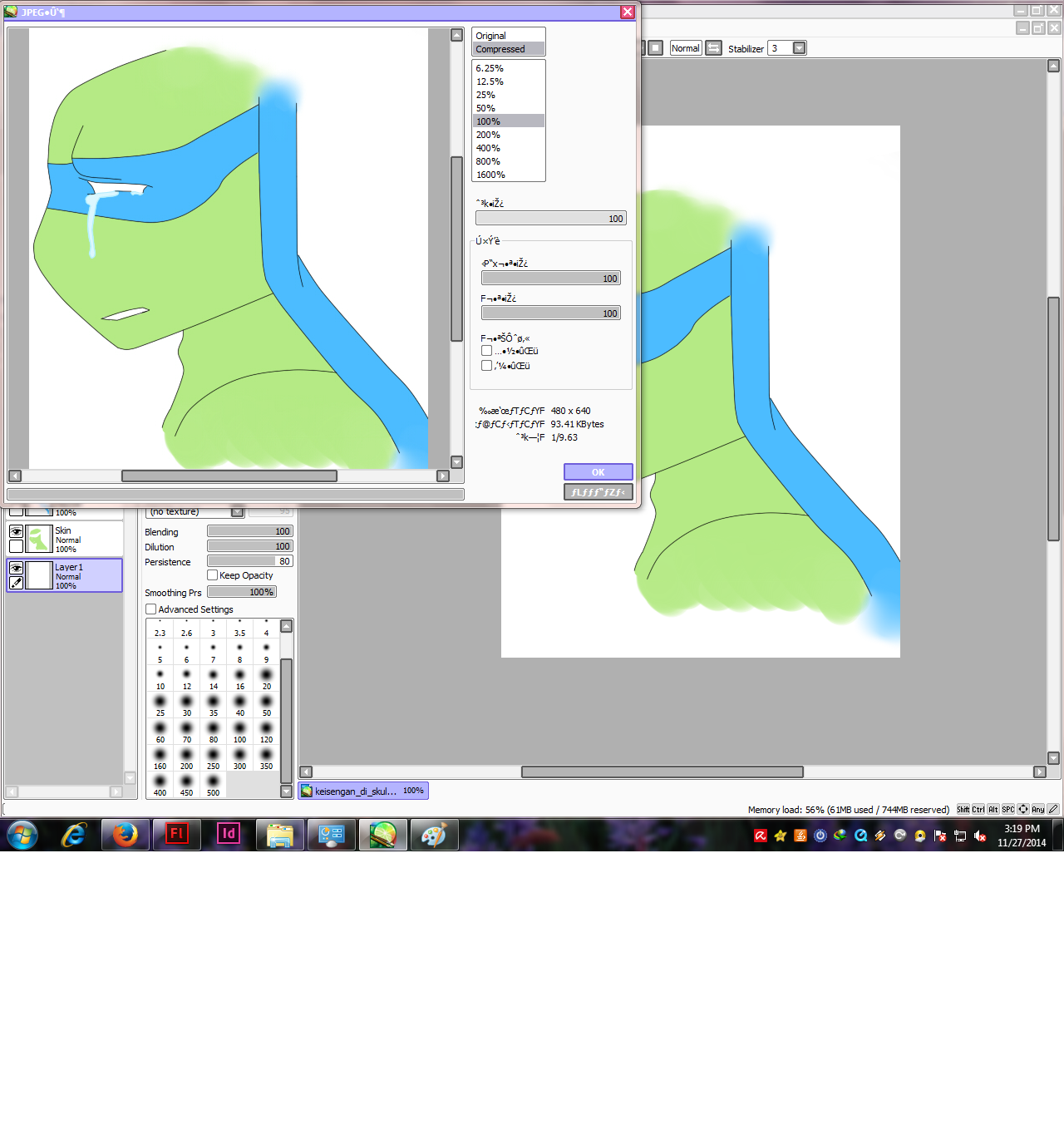Click JPEG preview vertical scrollbar up arrow
Viewport: 1064px width, 1144px height.
tap(456, 35)
